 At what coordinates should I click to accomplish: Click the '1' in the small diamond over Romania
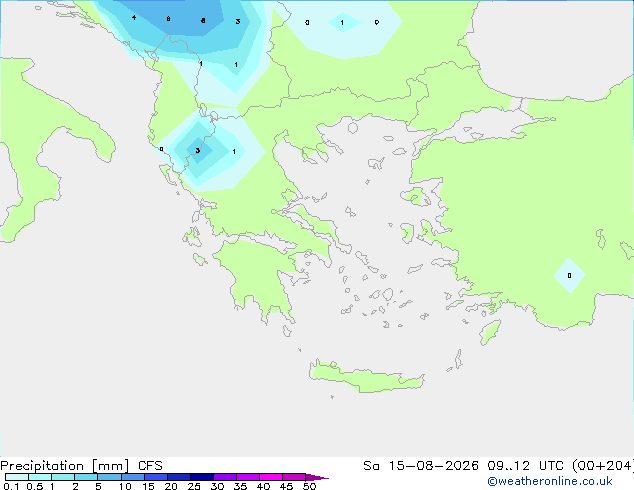pos(342,23)
